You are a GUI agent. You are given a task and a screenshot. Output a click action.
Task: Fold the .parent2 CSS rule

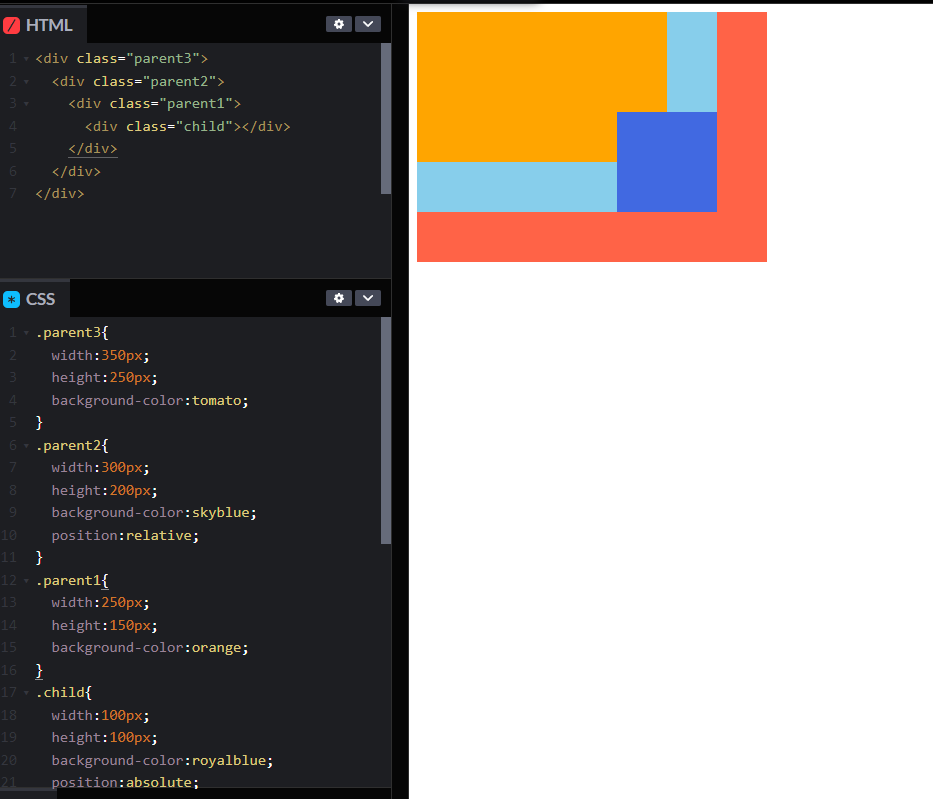[26, 446]
